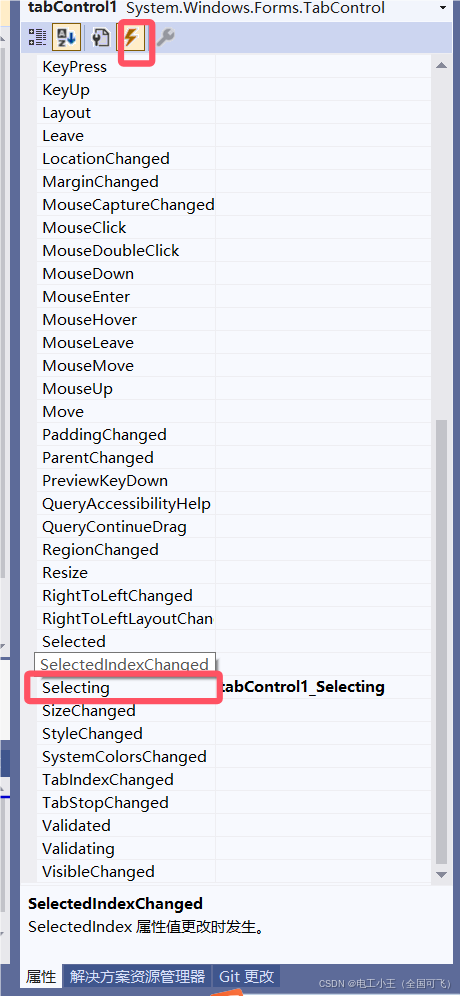The image size is (460, 996).
Task: Open 解决方案资源管理器 tab
Action: pyautogui.click(x=138, y=976)
